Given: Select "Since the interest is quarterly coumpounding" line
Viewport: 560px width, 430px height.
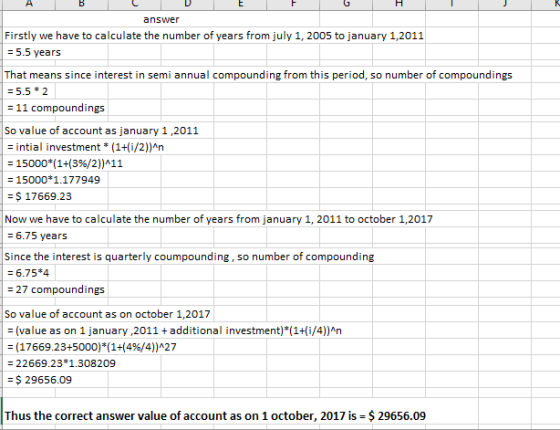Looking at the screenshot, I should 189,257.
